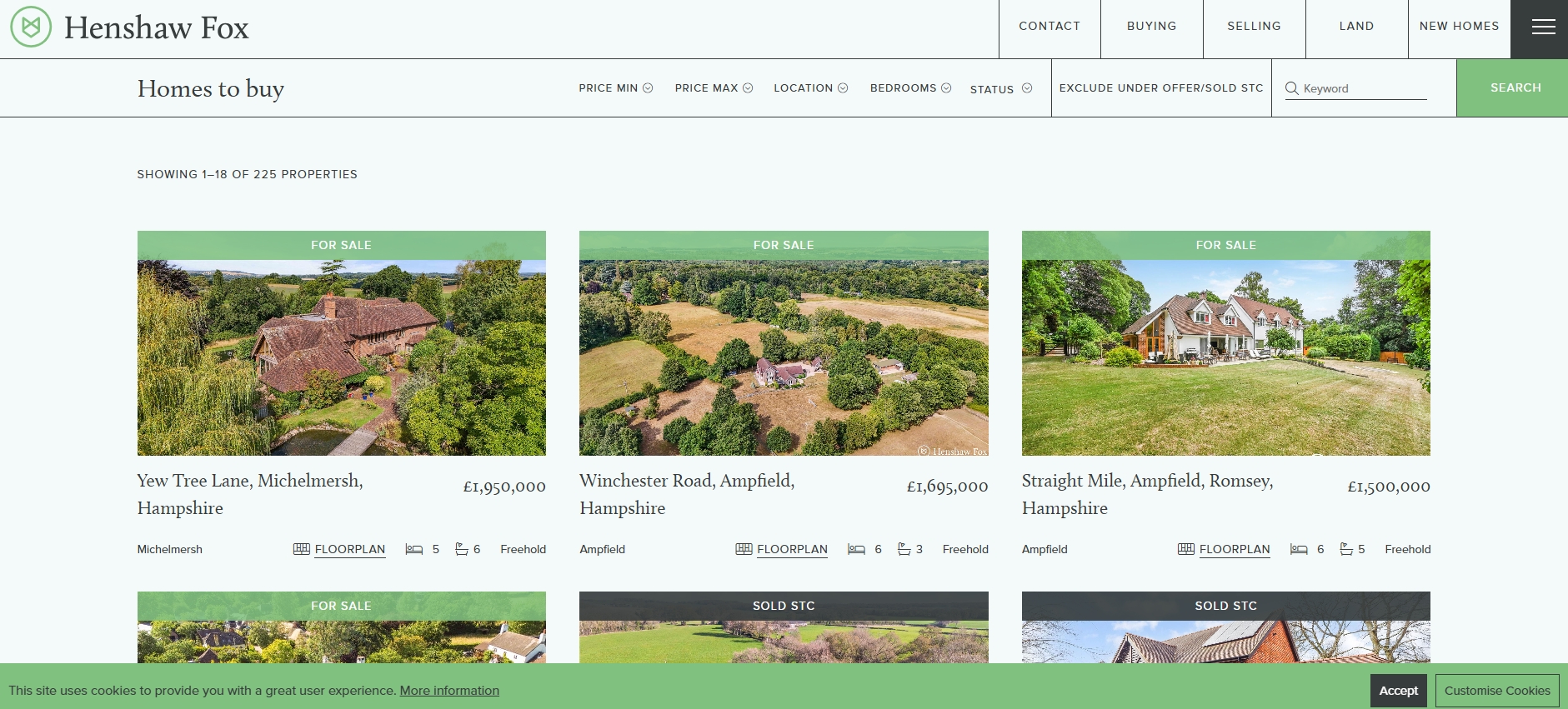The width and height of the screenshot is (1568, 709).
Task: Click Freehold text on Straight Mile listing
Action: pos(1407,549)
